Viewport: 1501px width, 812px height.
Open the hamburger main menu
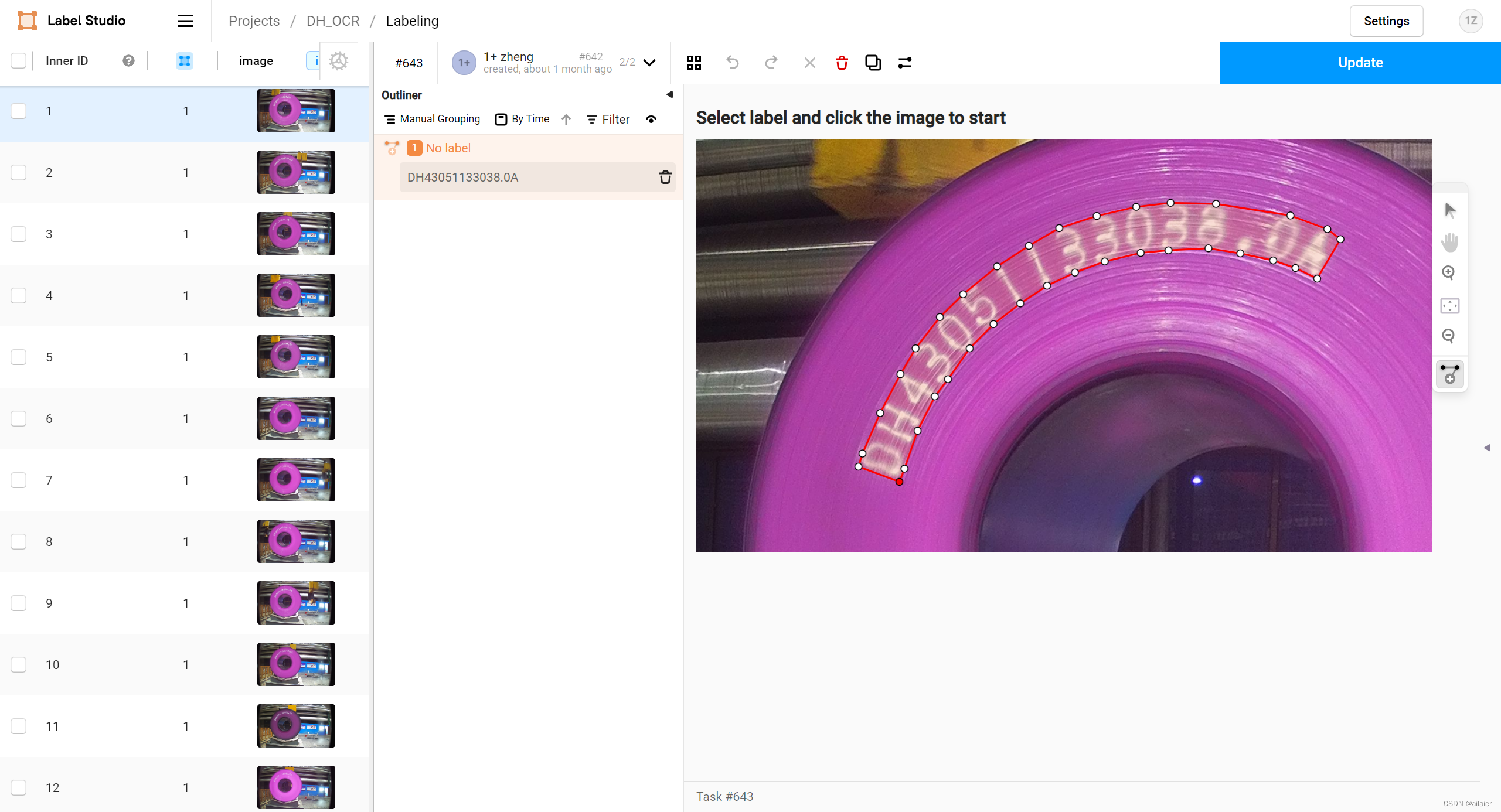(185, 21)
